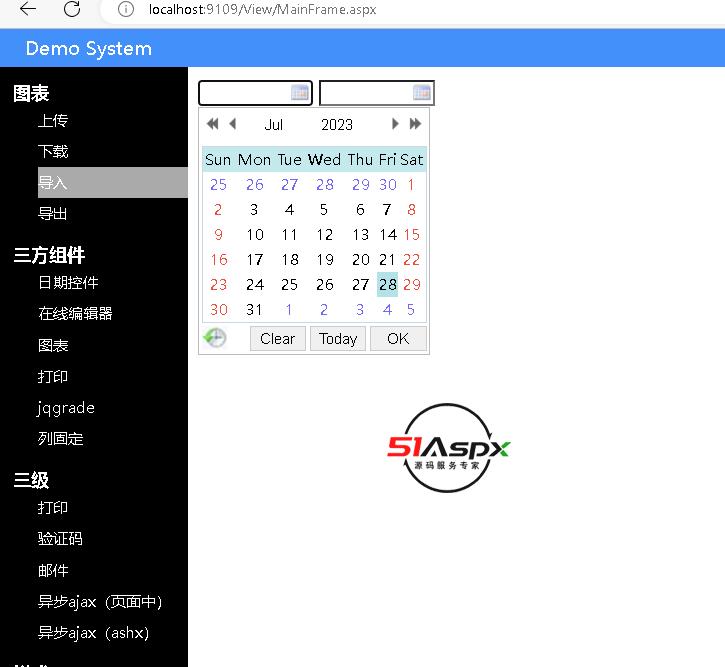Screen dimensions: 725x667
Task: Pick July 1 in calendar
Action: click(411, 184)
